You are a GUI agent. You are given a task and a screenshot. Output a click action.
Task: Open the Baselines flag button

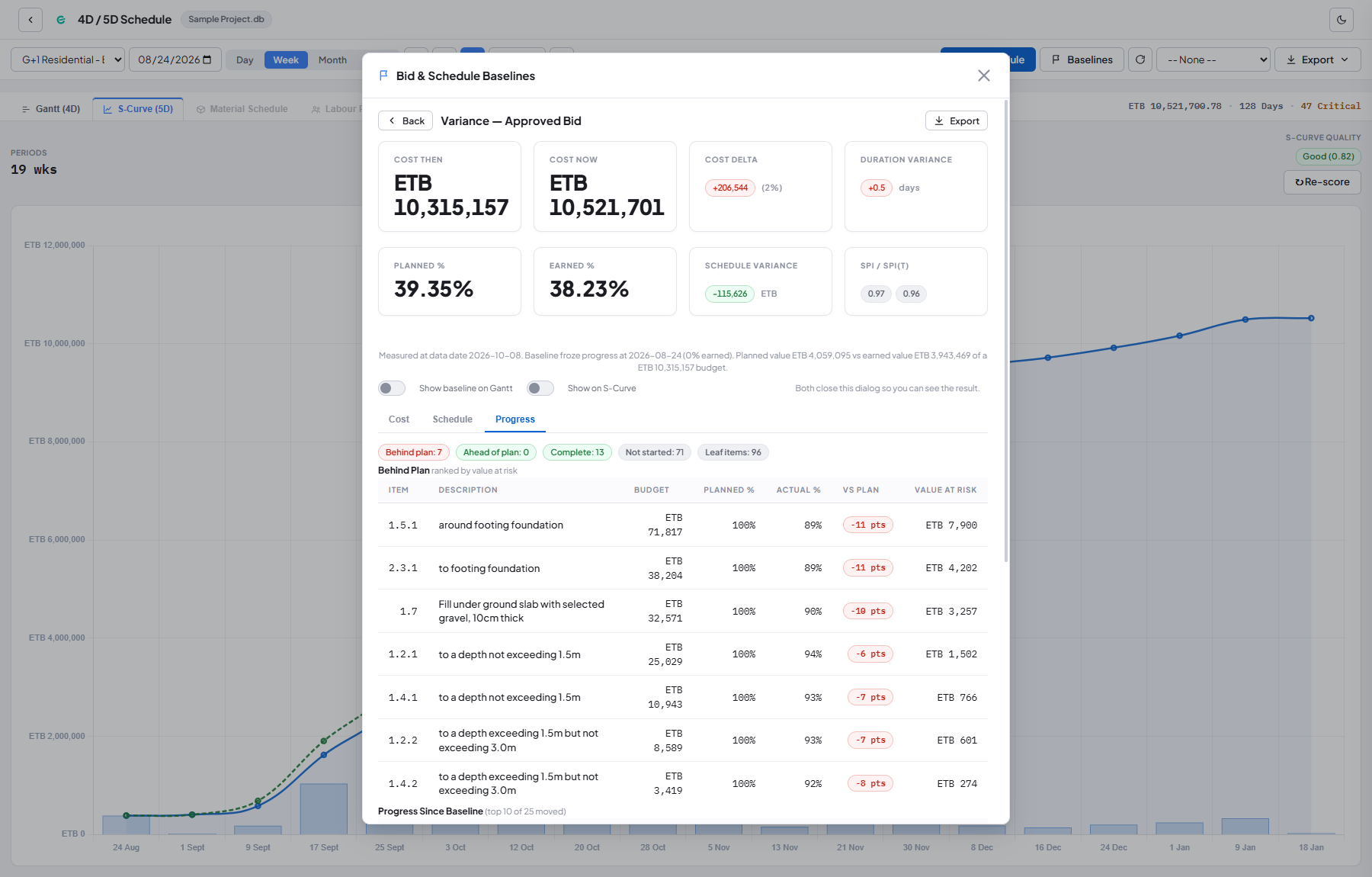click(x=1082, y=59)
